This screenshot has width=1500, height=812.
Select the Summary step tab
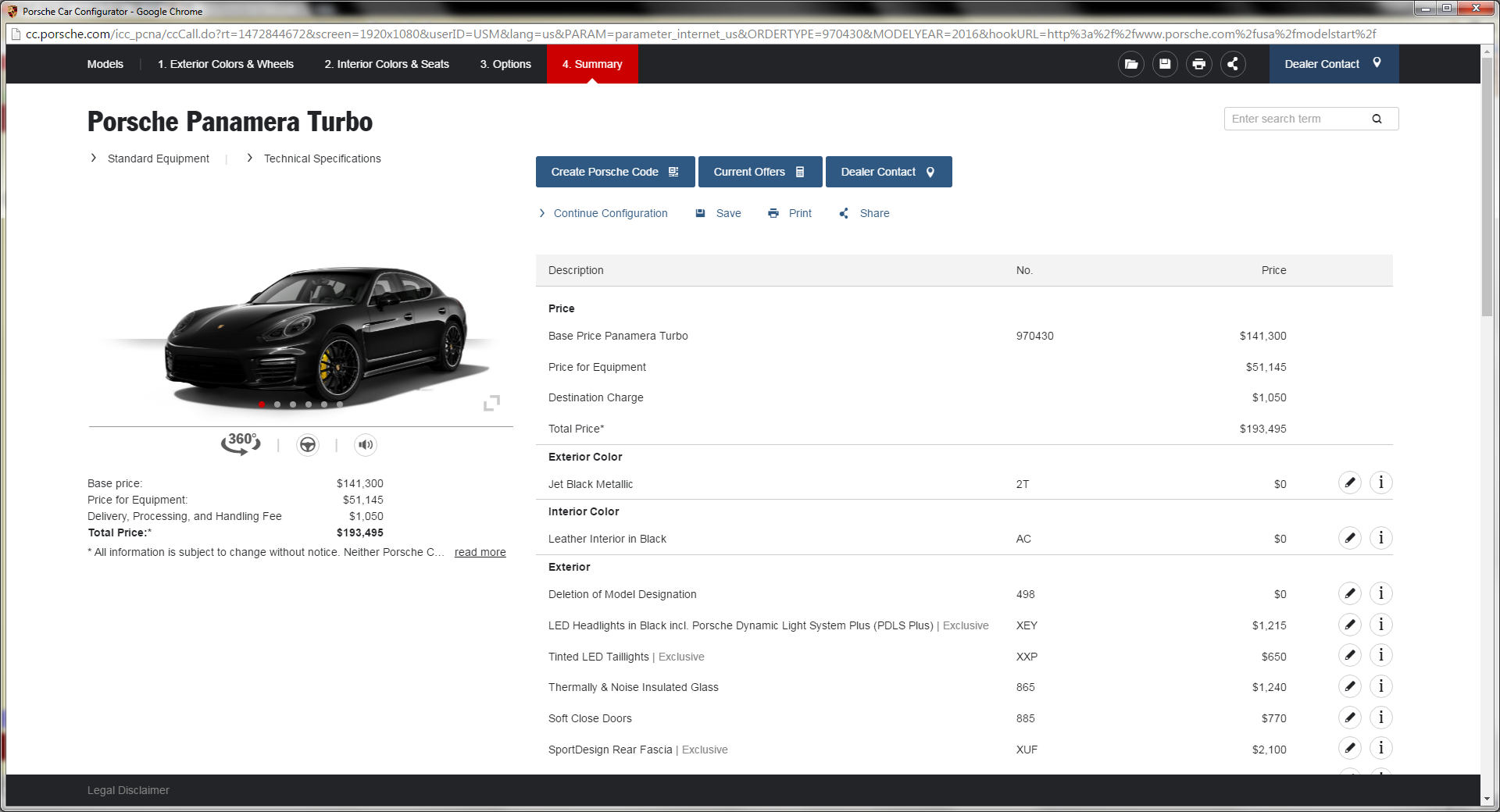592,64
